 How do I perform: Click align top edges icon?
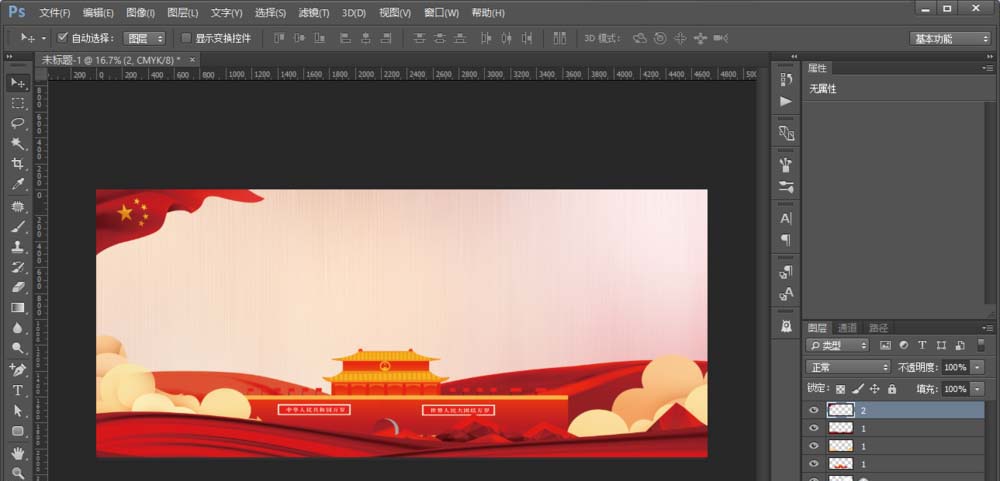click(279, 38)
